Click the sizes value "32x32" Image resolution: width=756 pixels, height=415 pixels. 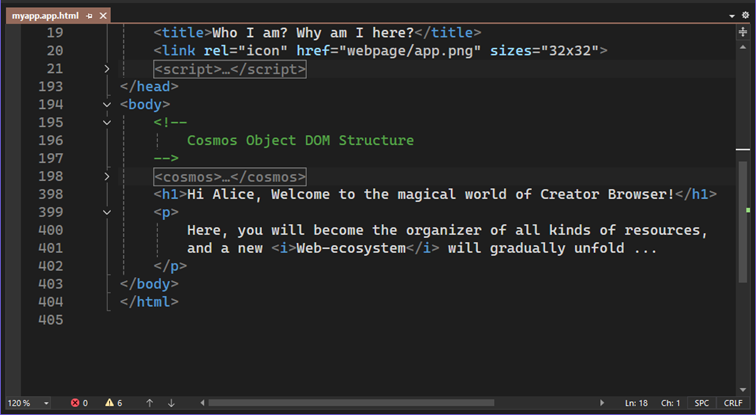(570, 51)
